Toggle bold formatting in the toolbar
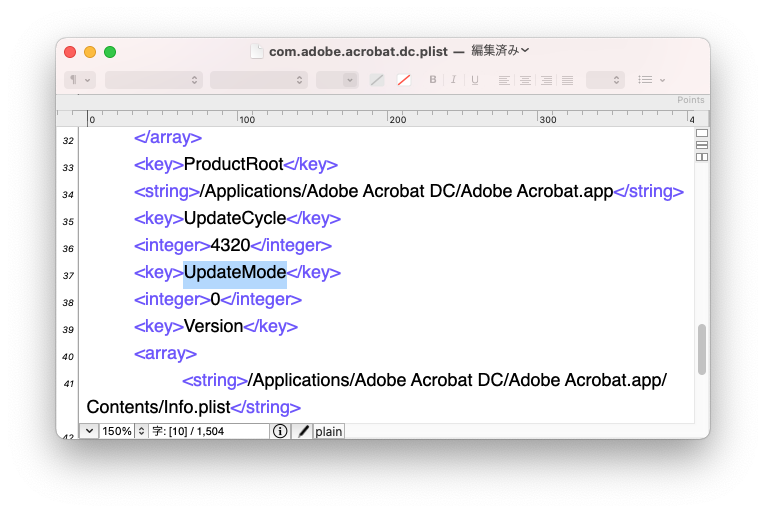The width and height of the screenshot is (766, 513). tap(433, 80)
